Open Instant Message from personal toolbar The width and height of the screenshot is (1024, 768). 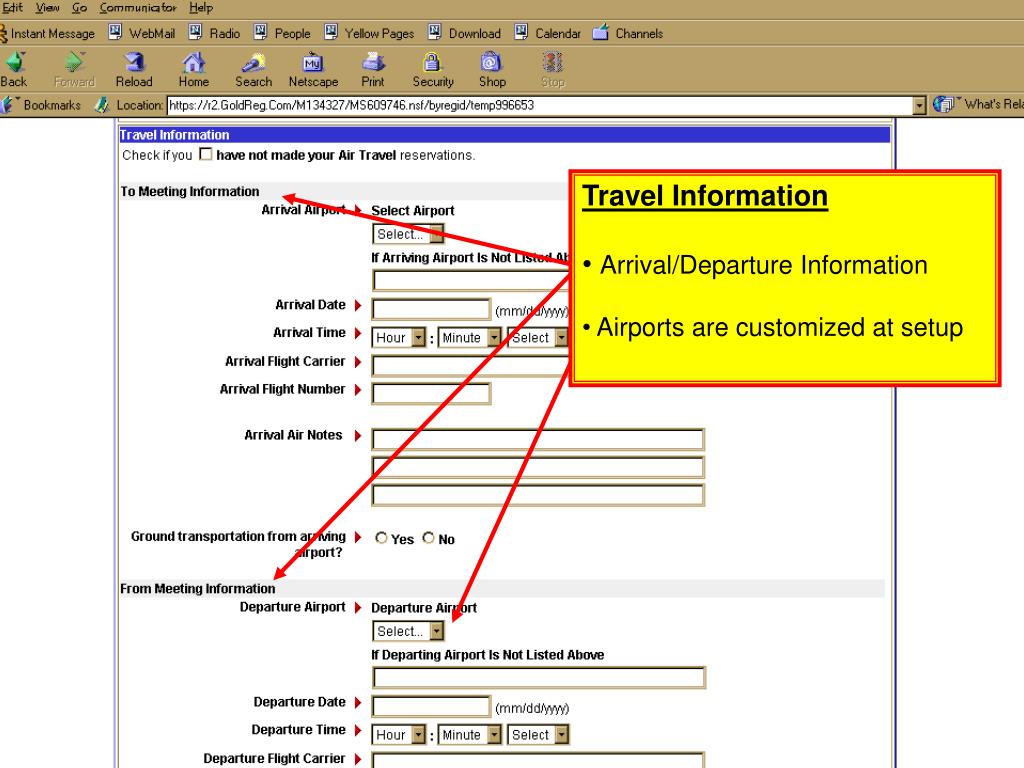48,33
